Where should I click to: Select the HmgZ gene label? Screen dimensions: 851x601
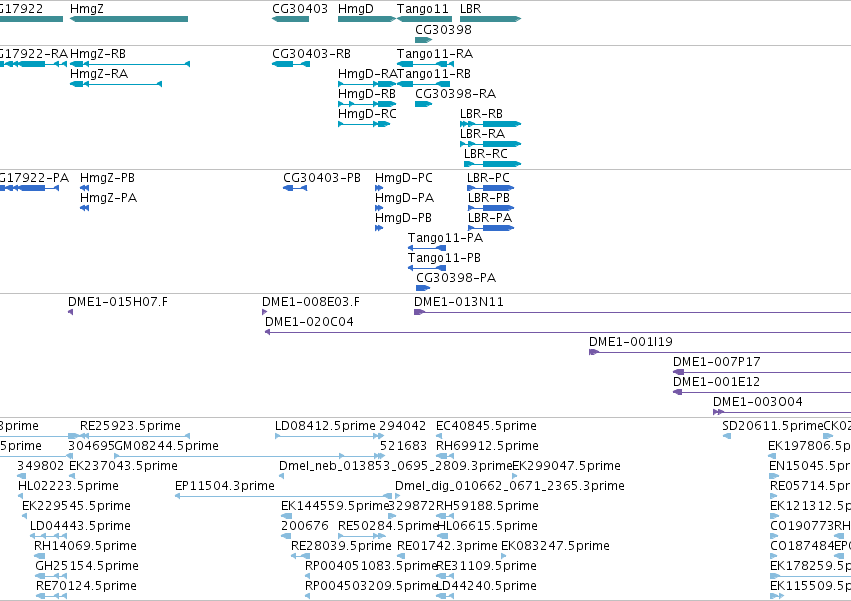87,9
